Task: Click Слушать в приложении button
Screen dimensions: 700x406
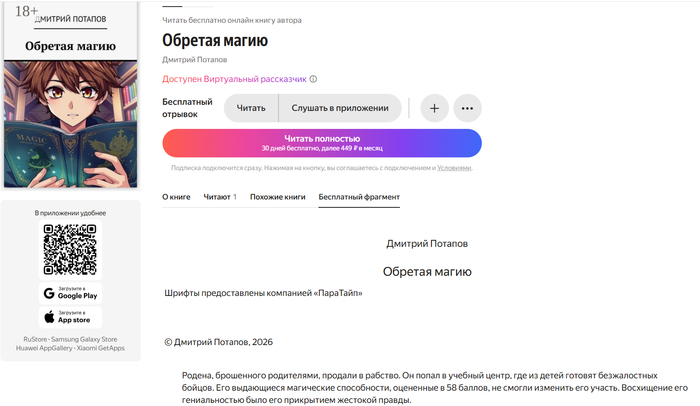Action: click(x=340, y=108)
